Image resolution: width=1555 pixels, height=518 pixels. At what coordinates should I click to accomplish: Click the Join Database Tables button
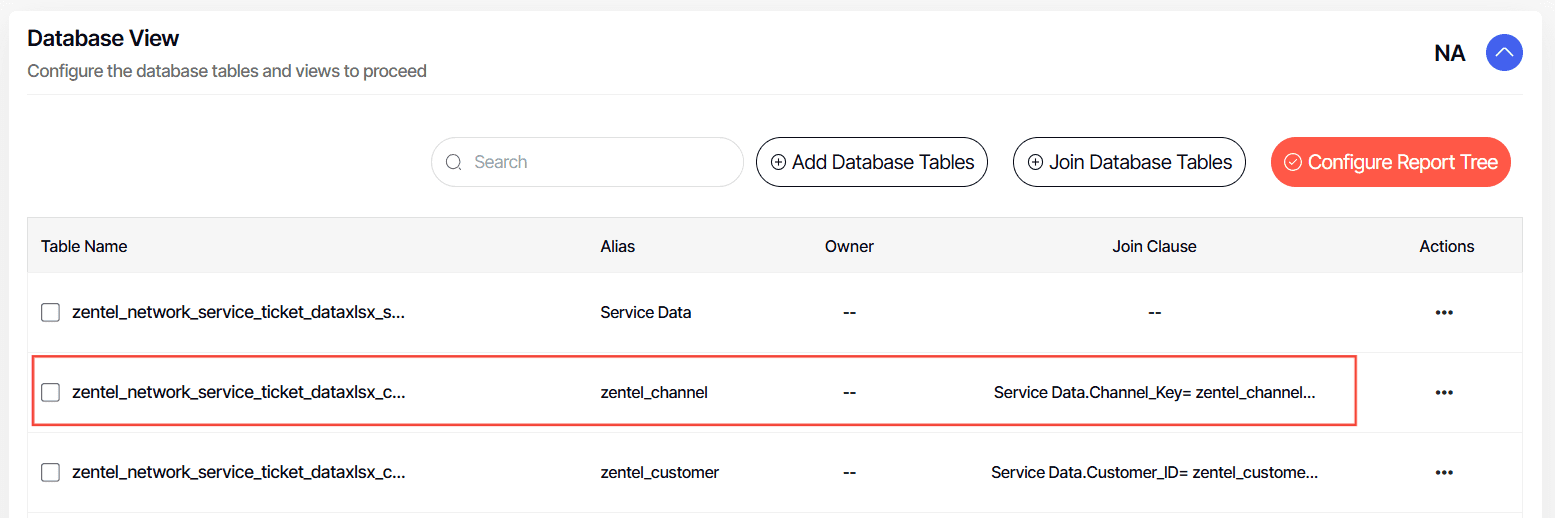(x=1129, y=162)
